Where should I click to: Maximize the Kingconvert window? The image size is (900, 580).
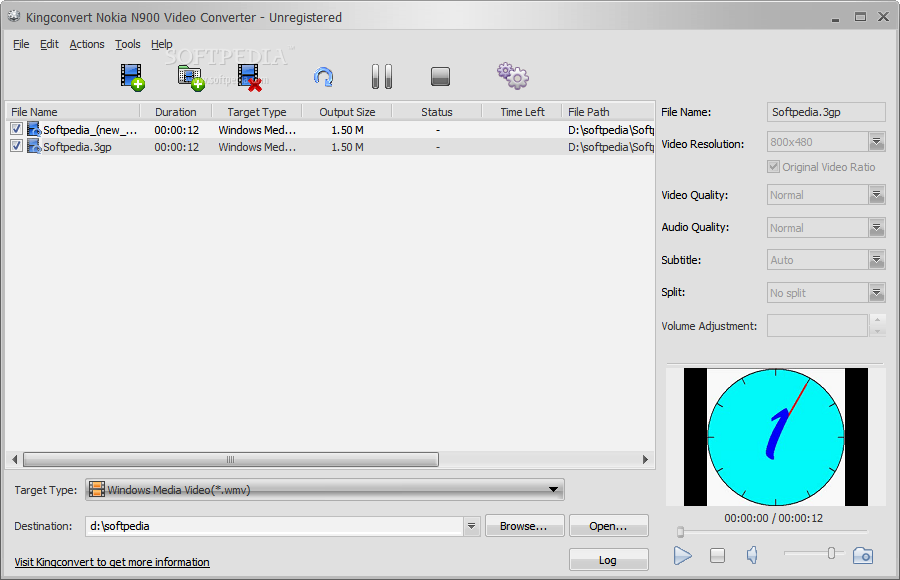pyautogui.click(x=860, y=17)
